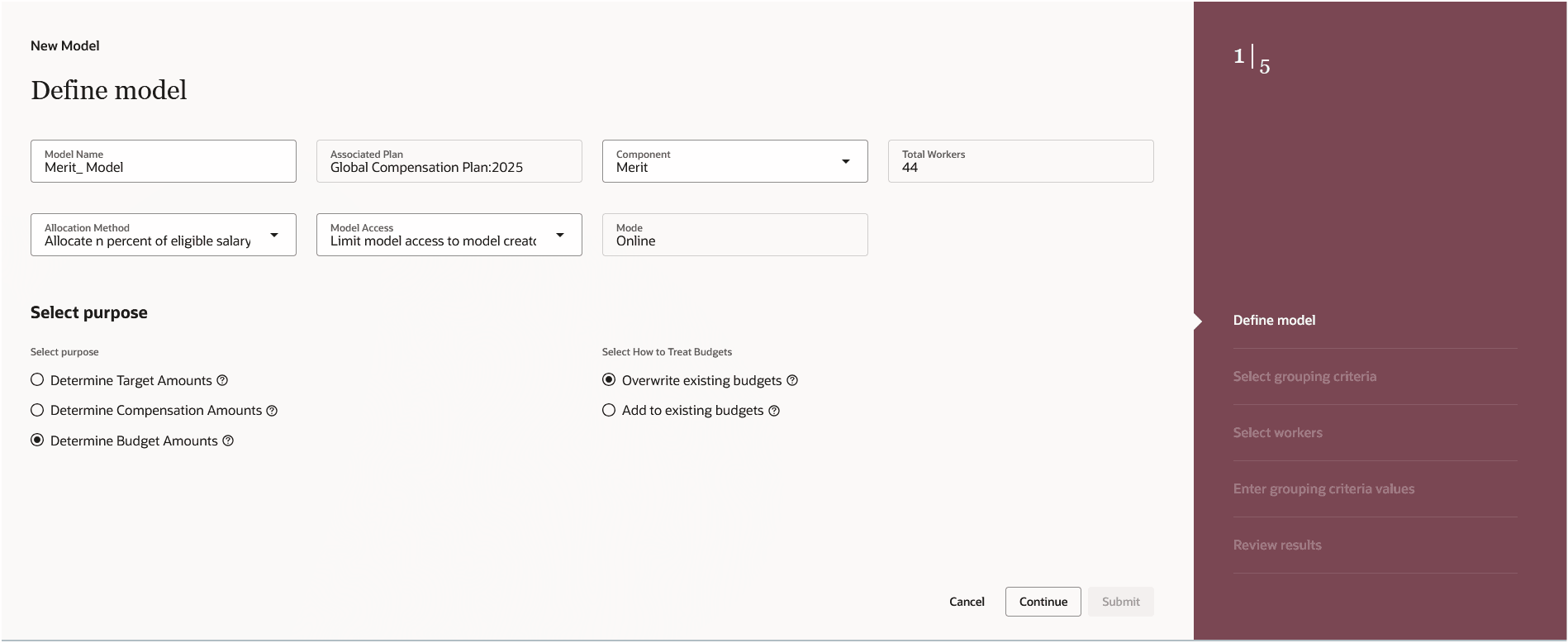Edit the Model Name field
The image size is (1568, 643).
coord(164,161)
